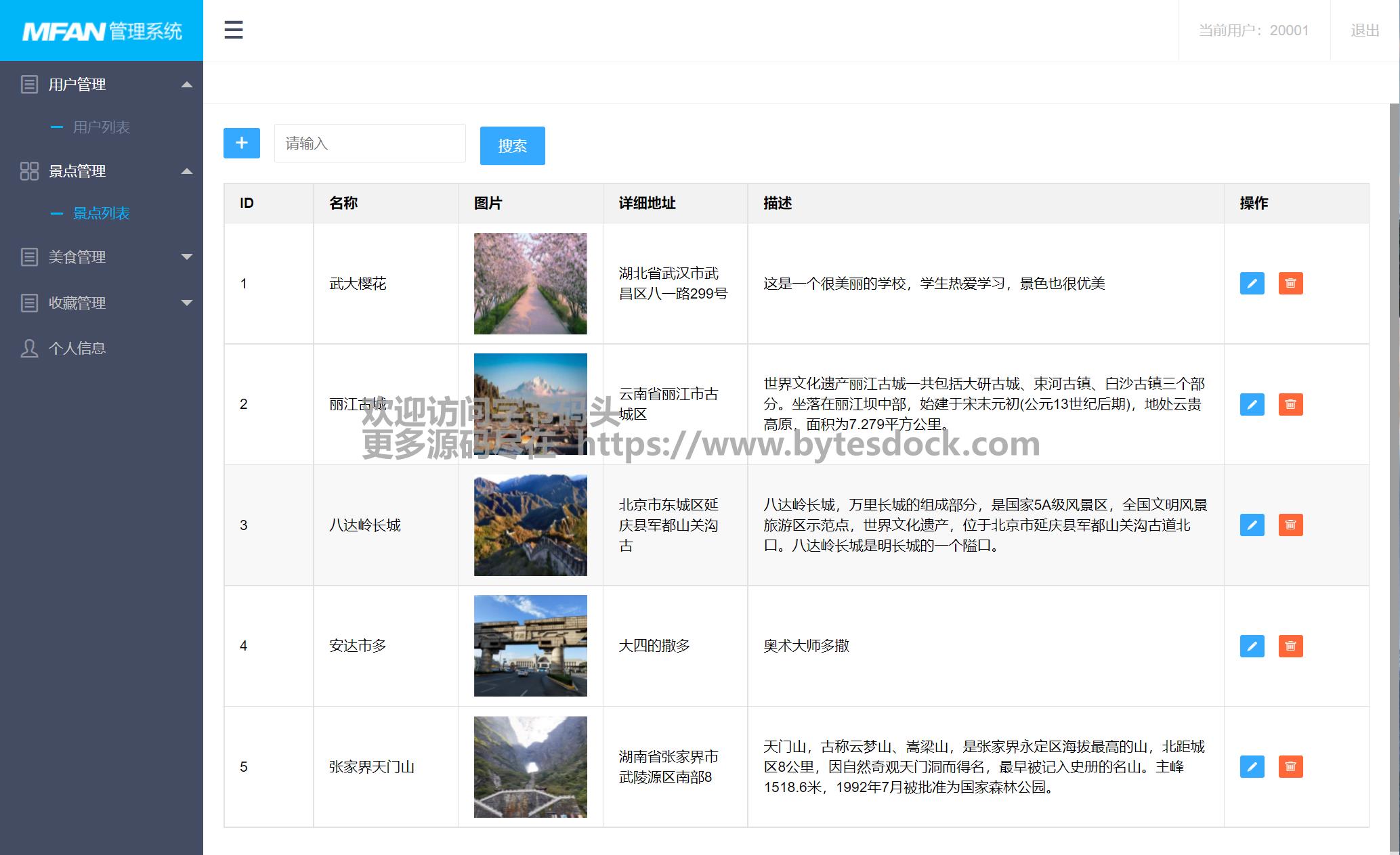
Task: Collapse the 用户管理 menu arrow
Action: pos(187,85)
